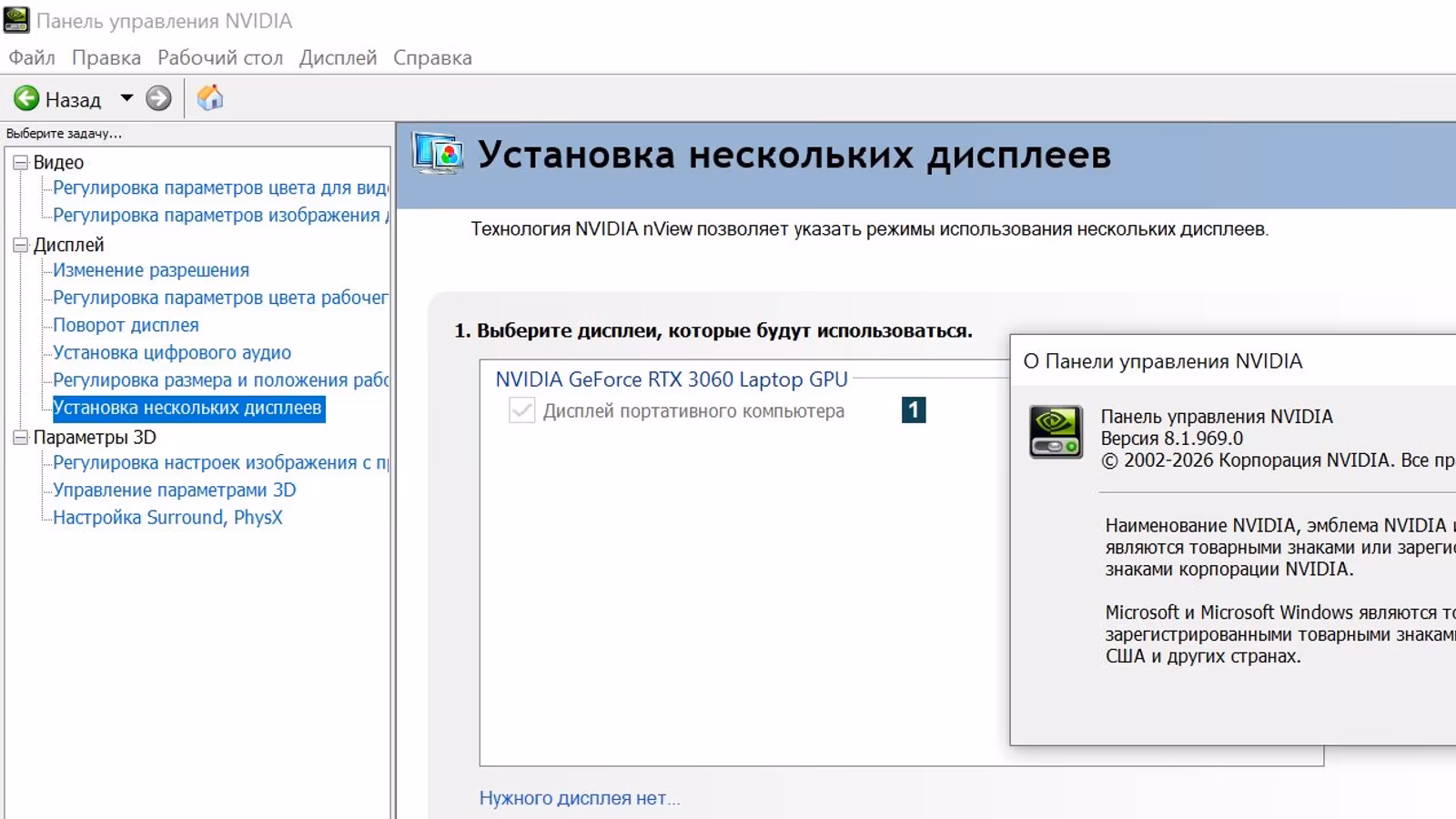The image size is (1456, 819).
Task: Select Регулировка параметров цвета для видео
Action: click(220, 188)
